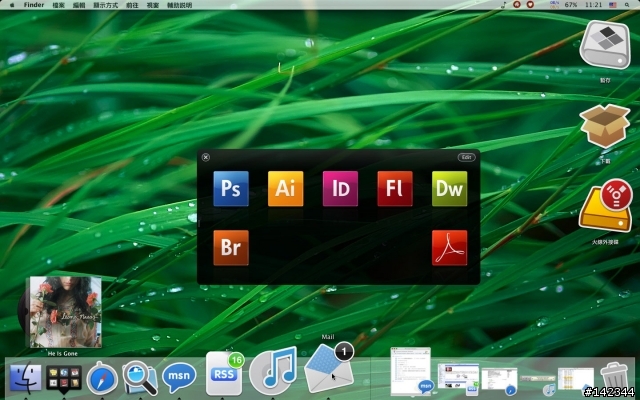The width and height of the screenshot is (640, 400).
Task: Restore the minimized msn window thumbnail
Action: [x=411, y=371]
